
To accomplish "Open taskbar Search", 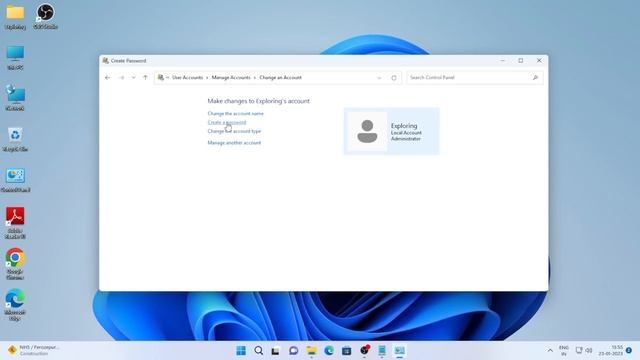I will tap(259, 351).
